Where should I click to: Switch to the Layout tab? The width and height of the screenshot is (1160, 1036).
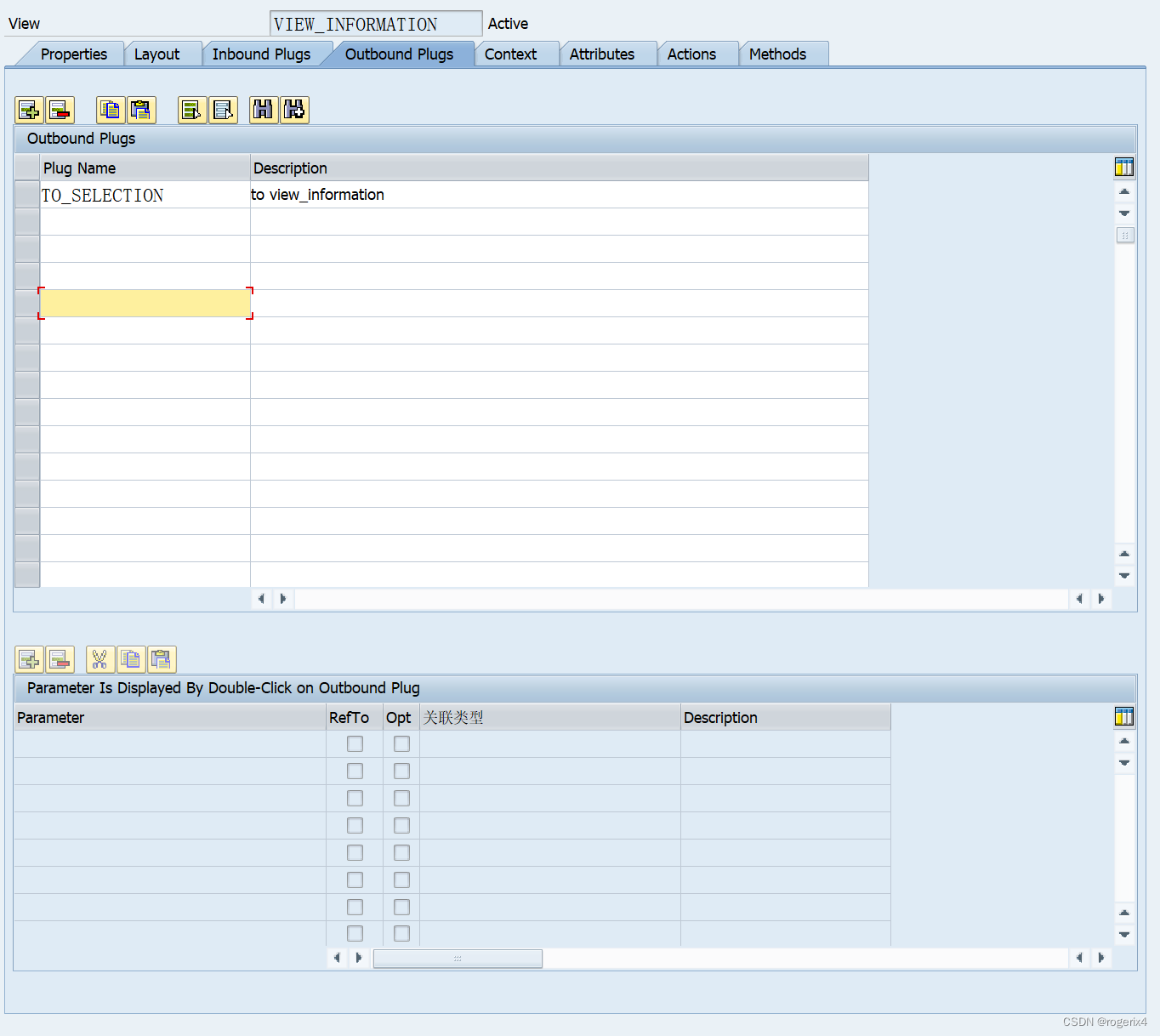[157, 54]
